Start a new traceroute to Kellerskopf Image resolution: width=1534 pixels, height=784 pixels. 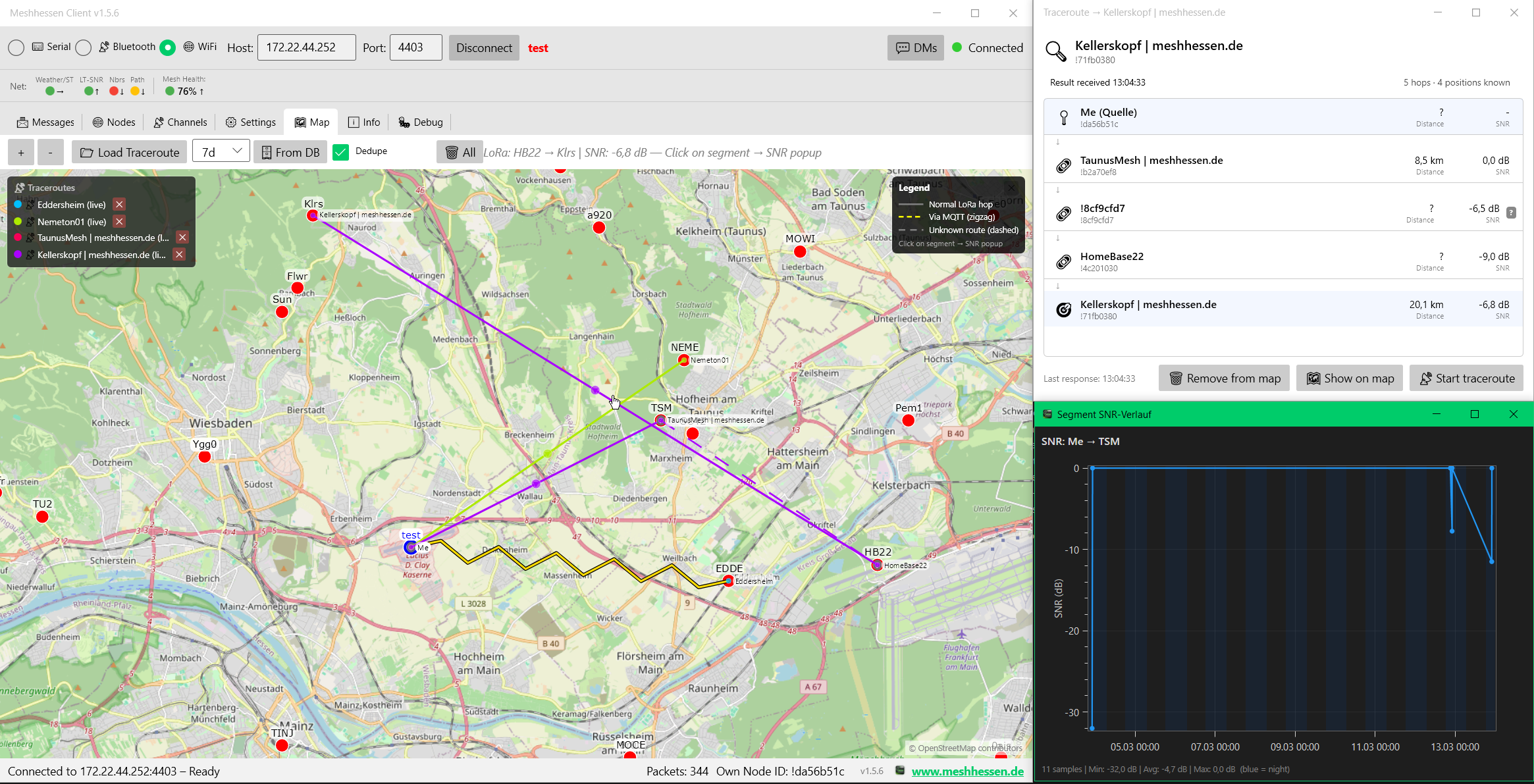(1467, 378)
